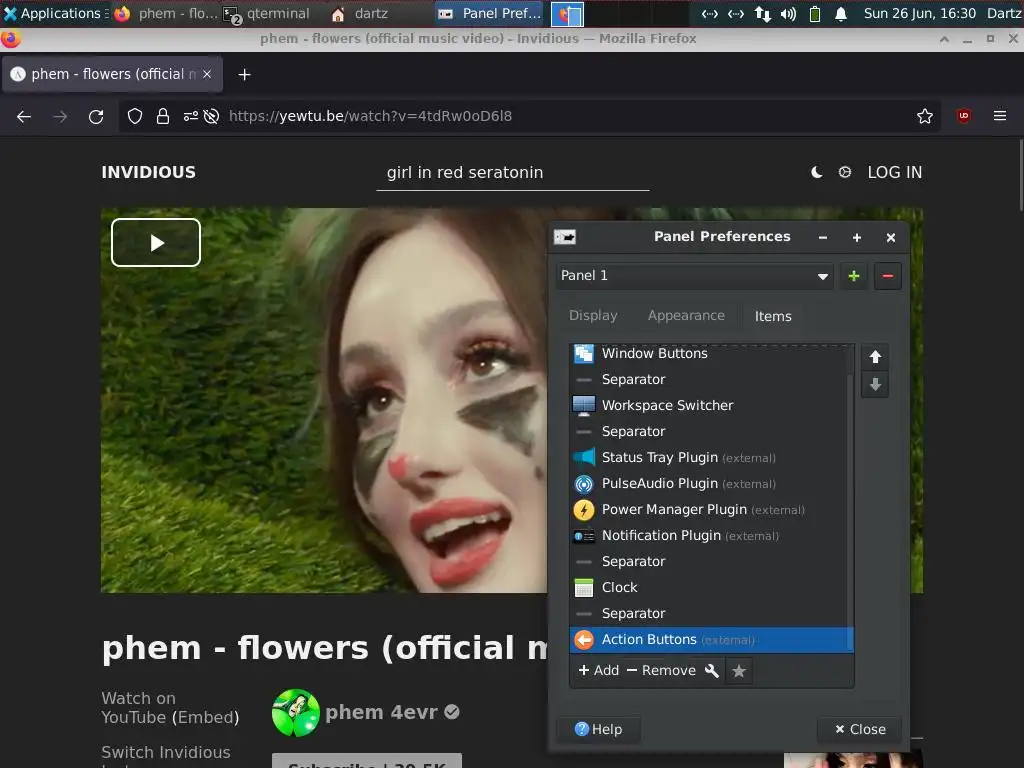Go back one page in Firefox

(24, 116)
